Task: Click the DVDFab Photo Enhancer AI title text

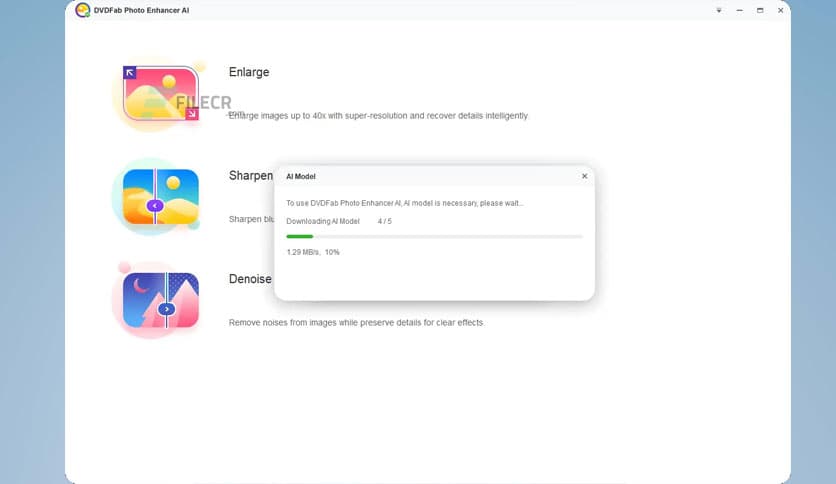Action: (x=141, y=10)
